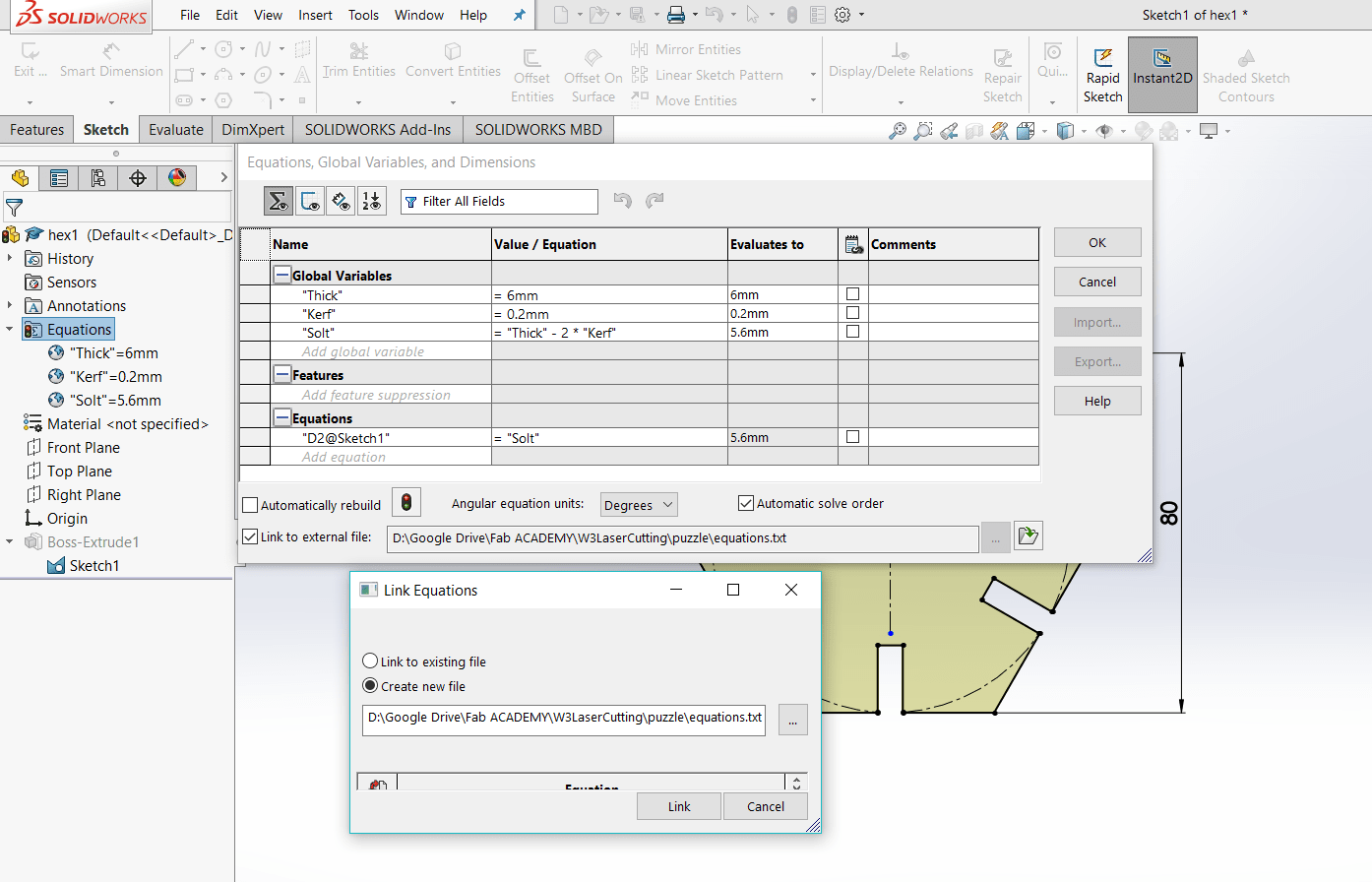Collapse the Equations tree node
Image resolution: width=1372 pixels, height=882 pixels.
click(x=10, y=329)
